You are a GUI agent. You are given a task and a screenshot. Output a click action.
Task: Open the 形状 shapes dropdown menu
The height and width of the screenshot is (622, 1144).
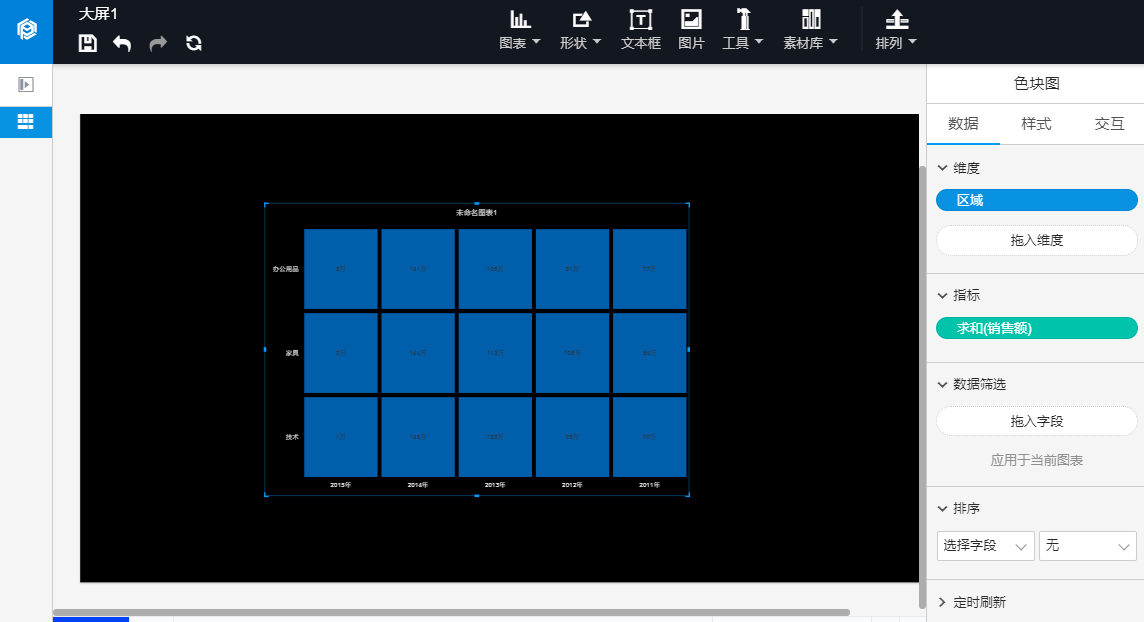click(580, 30)
